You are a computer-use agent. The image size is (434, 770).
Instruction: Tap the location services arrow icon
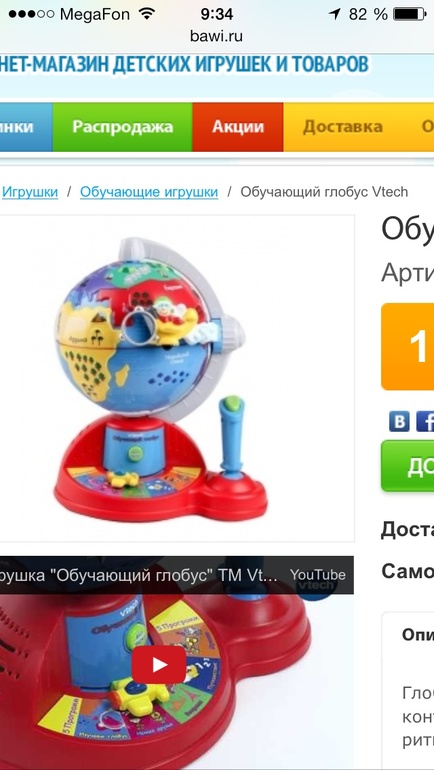tap(335, 14)
